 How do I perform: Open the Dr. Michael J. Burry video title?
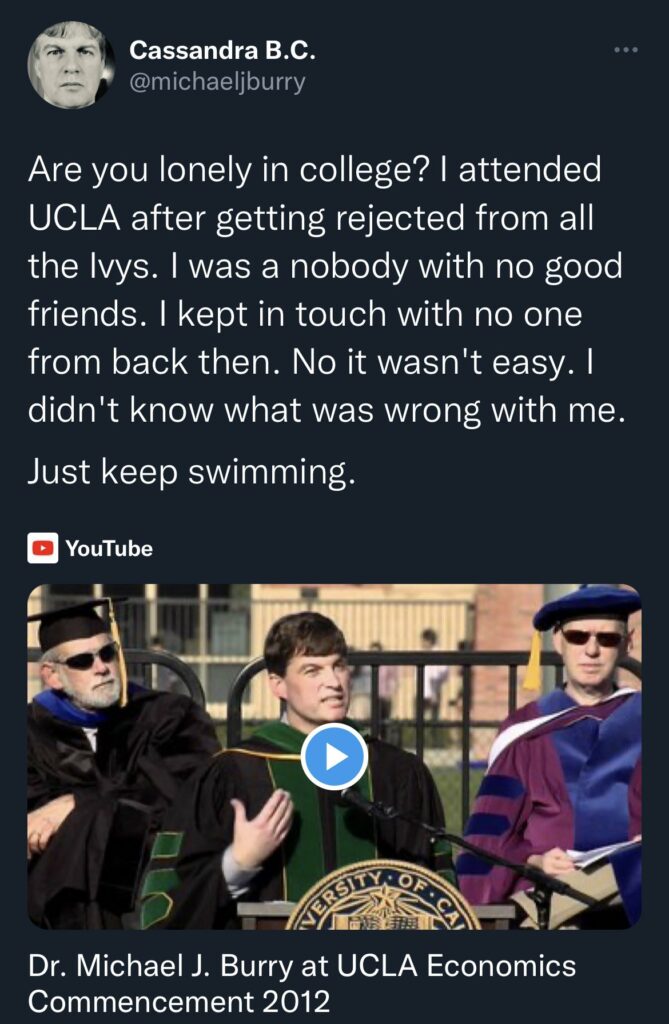click(302, 983)
